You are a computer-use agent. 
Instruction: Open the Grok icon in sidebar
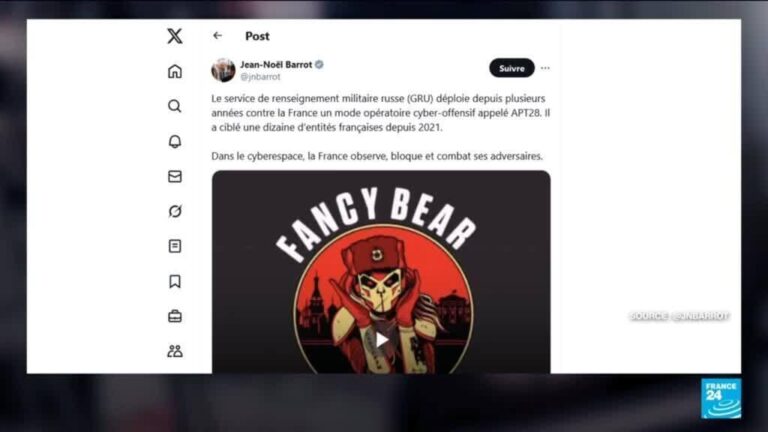[175, 211]
